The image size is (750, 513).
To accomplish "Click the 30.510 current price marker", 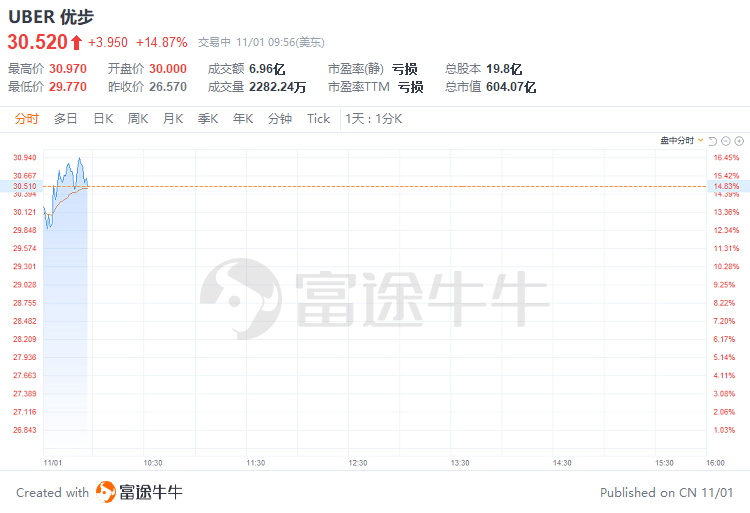I will coord(22,186).
